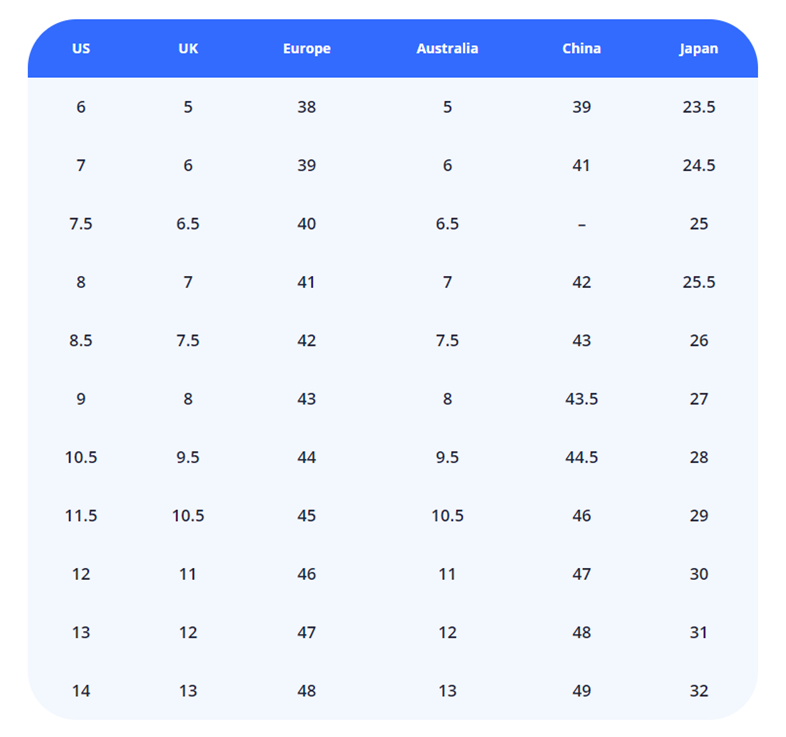Select UK size 6.5 cell
786x737 pixels.
(188, 224)
